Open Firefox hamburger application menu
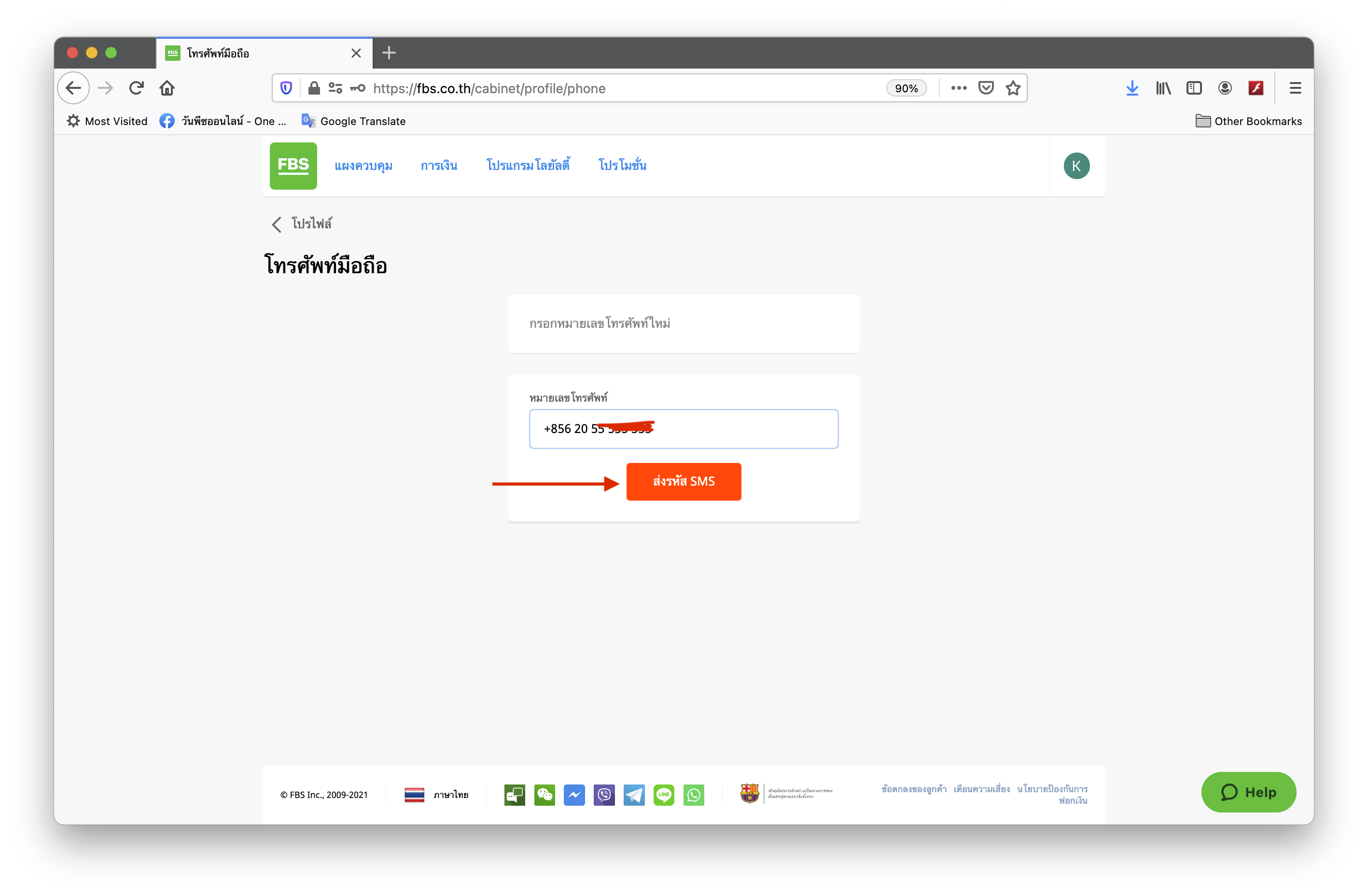The height and width of the screenshot is (896, 1368). click(x=1295, y=88)
